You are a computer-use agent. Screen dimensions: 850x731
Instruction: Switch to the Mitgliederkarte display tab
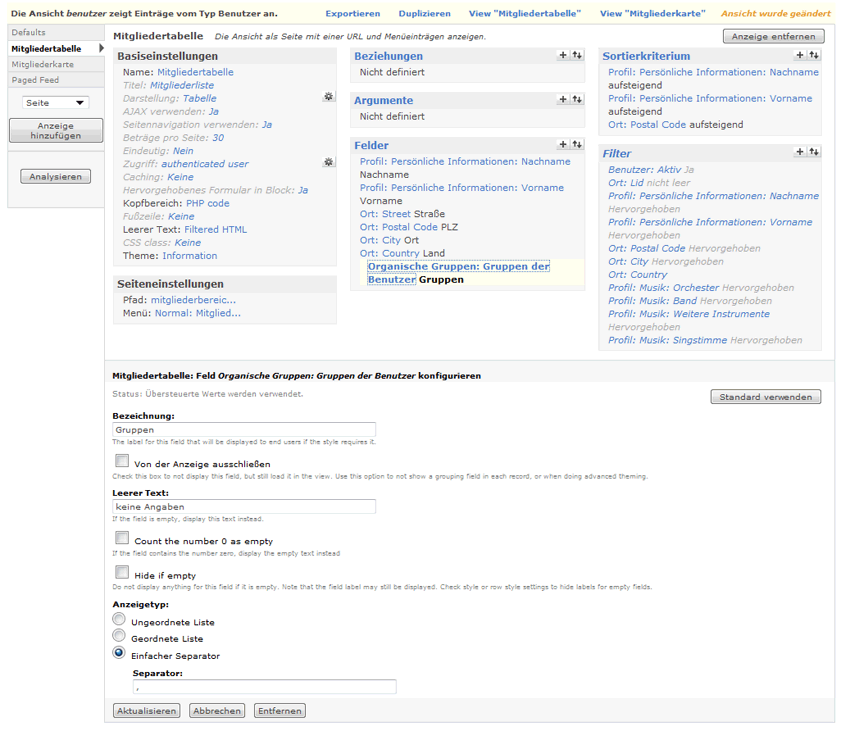[43, 64]
